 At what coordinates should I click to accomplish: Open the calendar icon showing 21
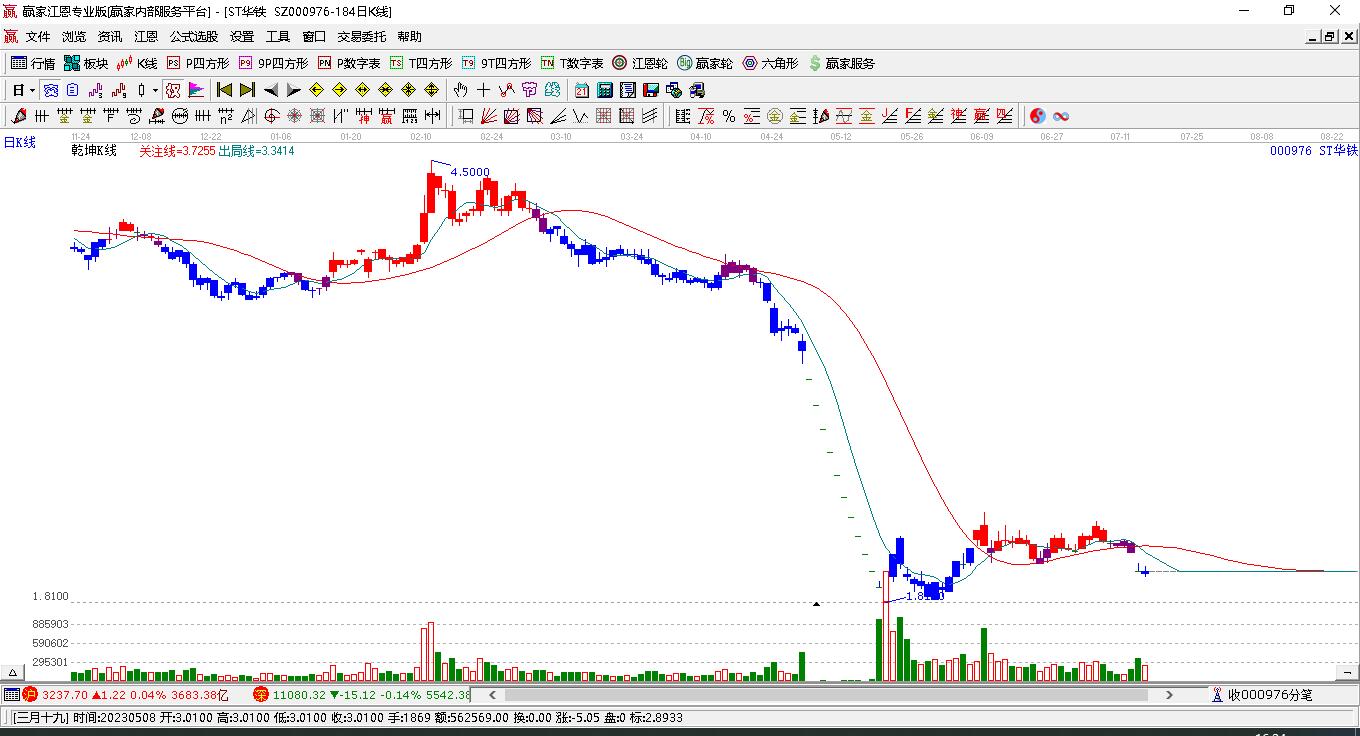tap(581, 90)
